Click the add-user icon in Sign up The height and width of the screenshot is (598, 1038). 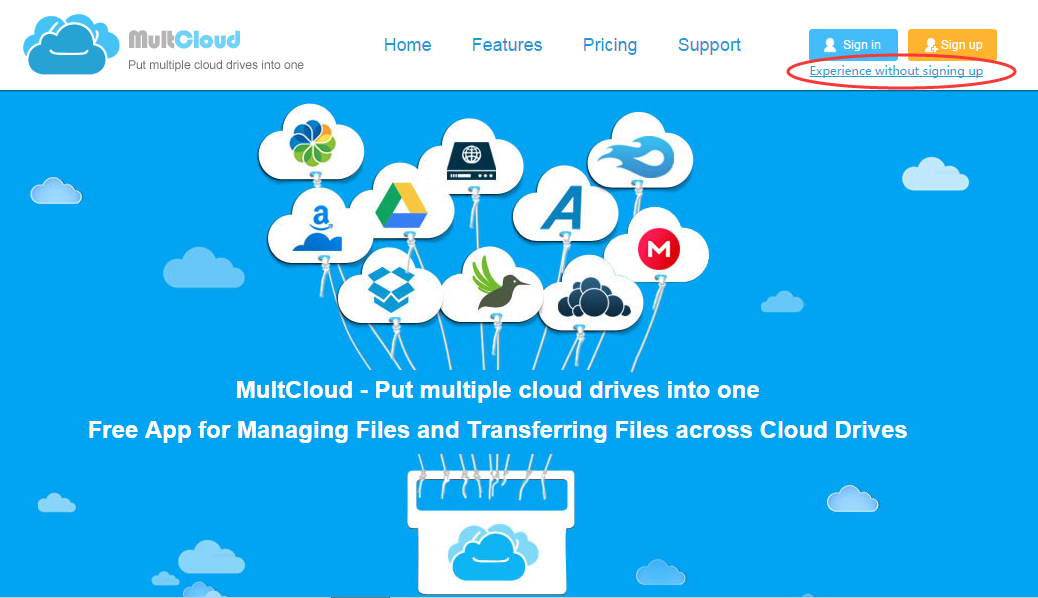click(x=931, y=45)
